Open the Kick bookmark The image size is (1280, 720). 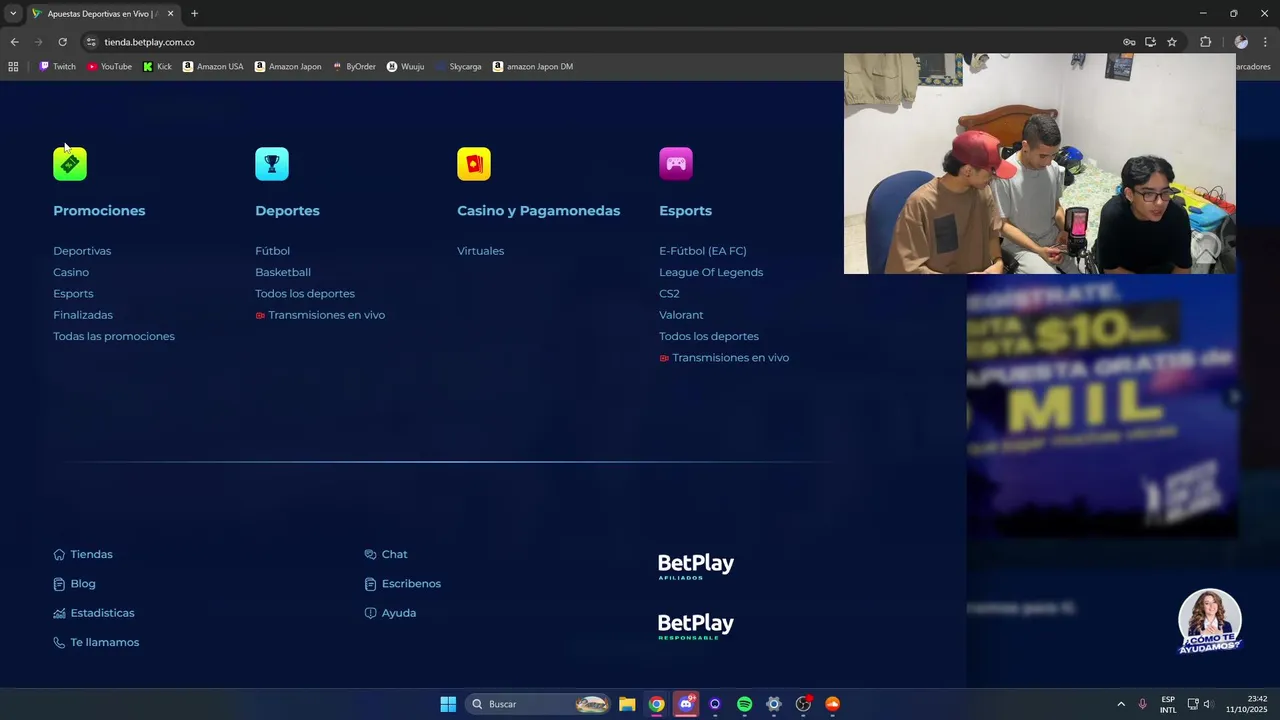pyautogui.click(x=157, y=67)
